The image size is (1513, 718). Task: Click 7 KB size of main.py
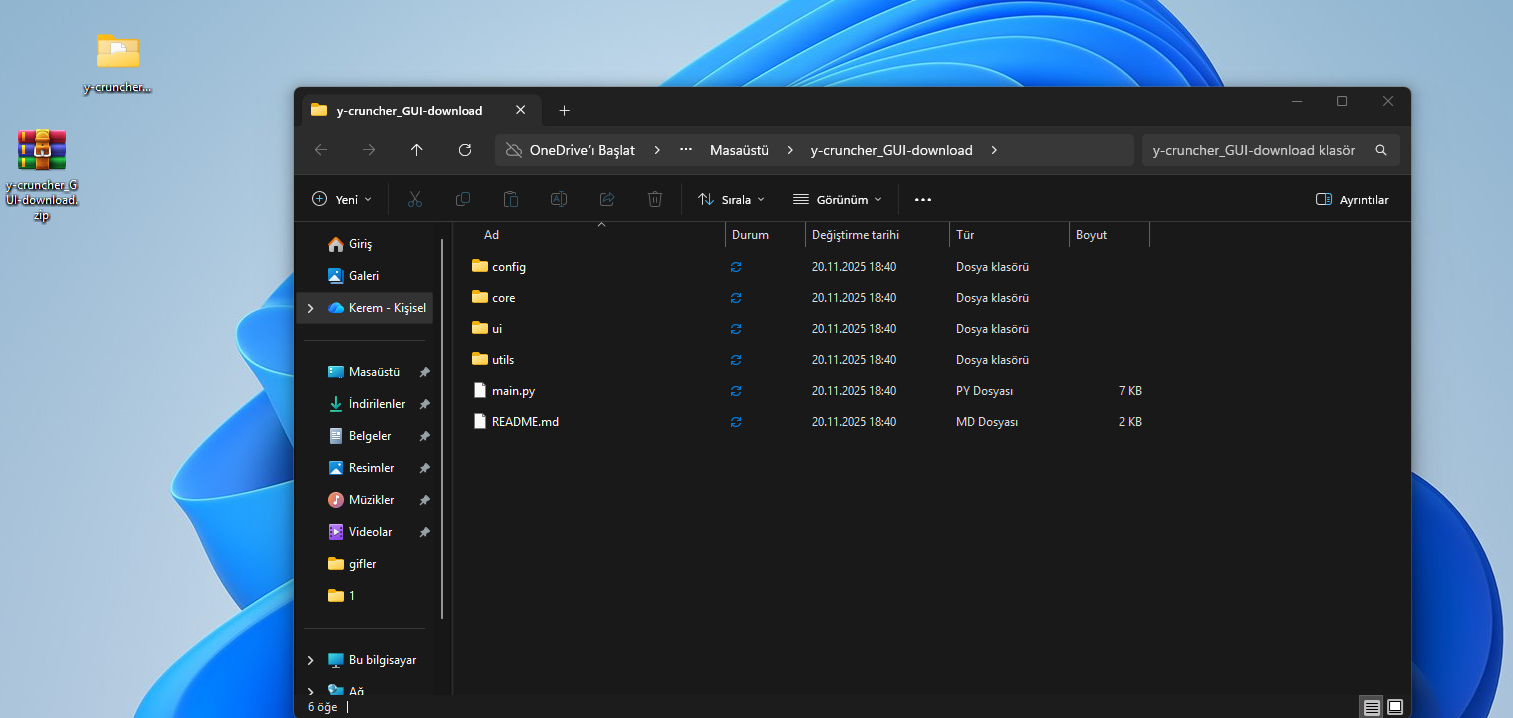pos(1130,391)
